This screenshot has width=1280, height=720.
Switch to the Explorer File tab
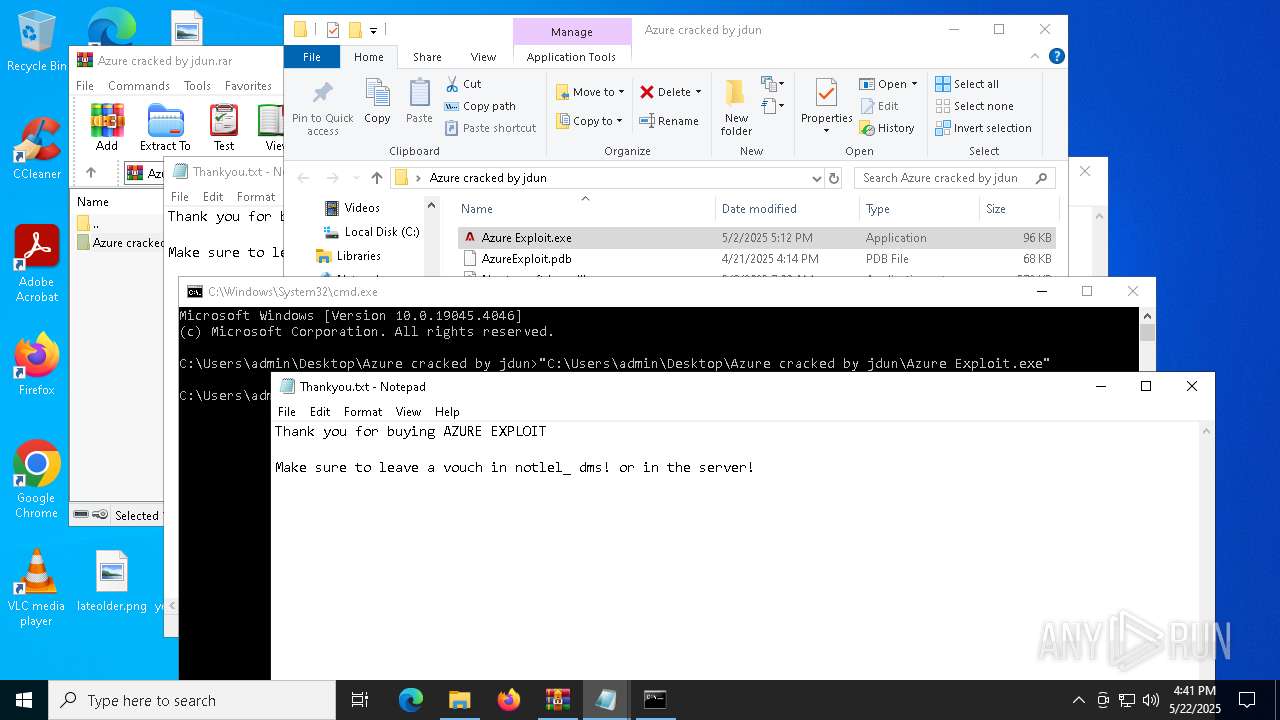click(x=312, y=57)
